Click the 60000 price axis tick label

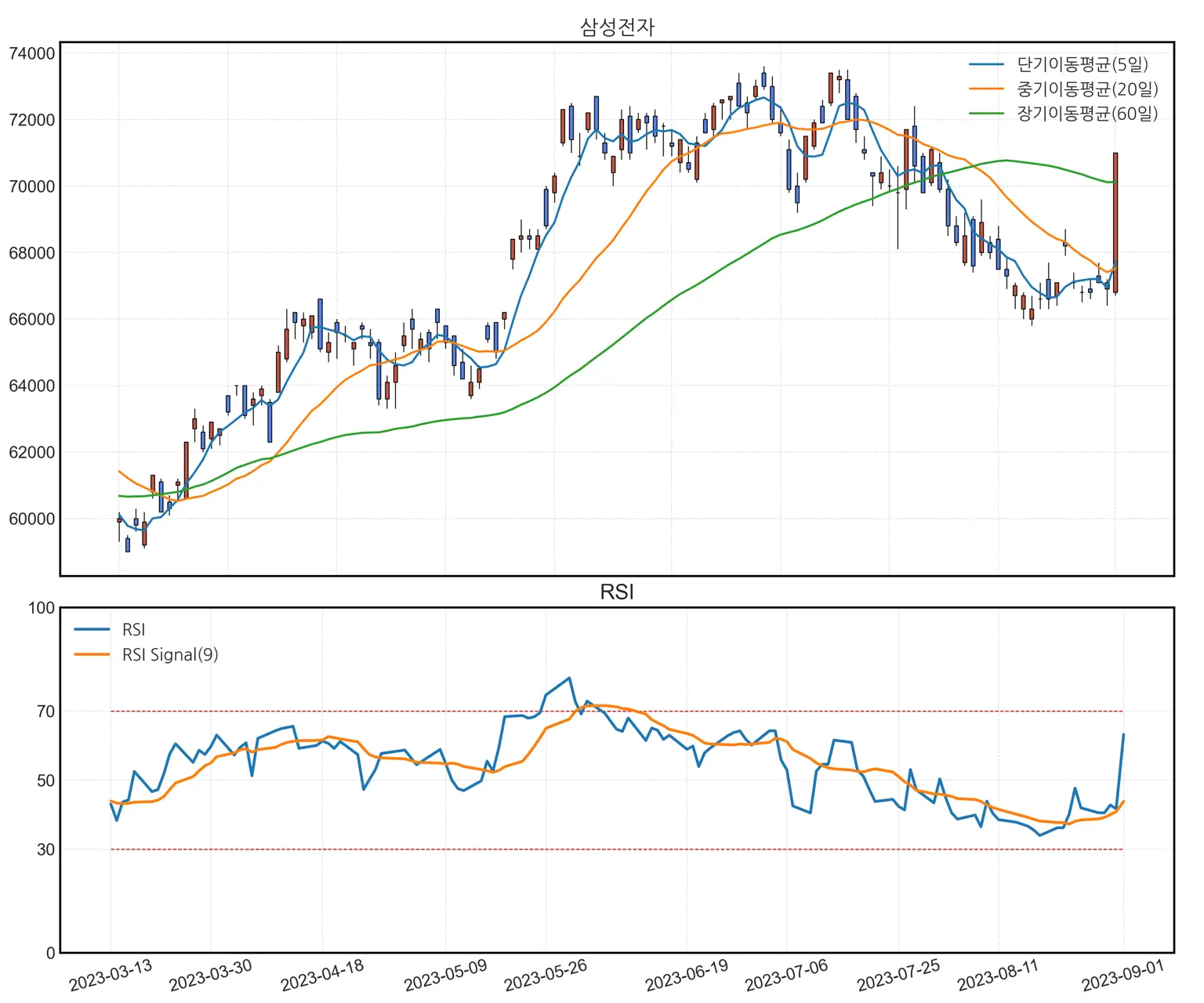32,519
